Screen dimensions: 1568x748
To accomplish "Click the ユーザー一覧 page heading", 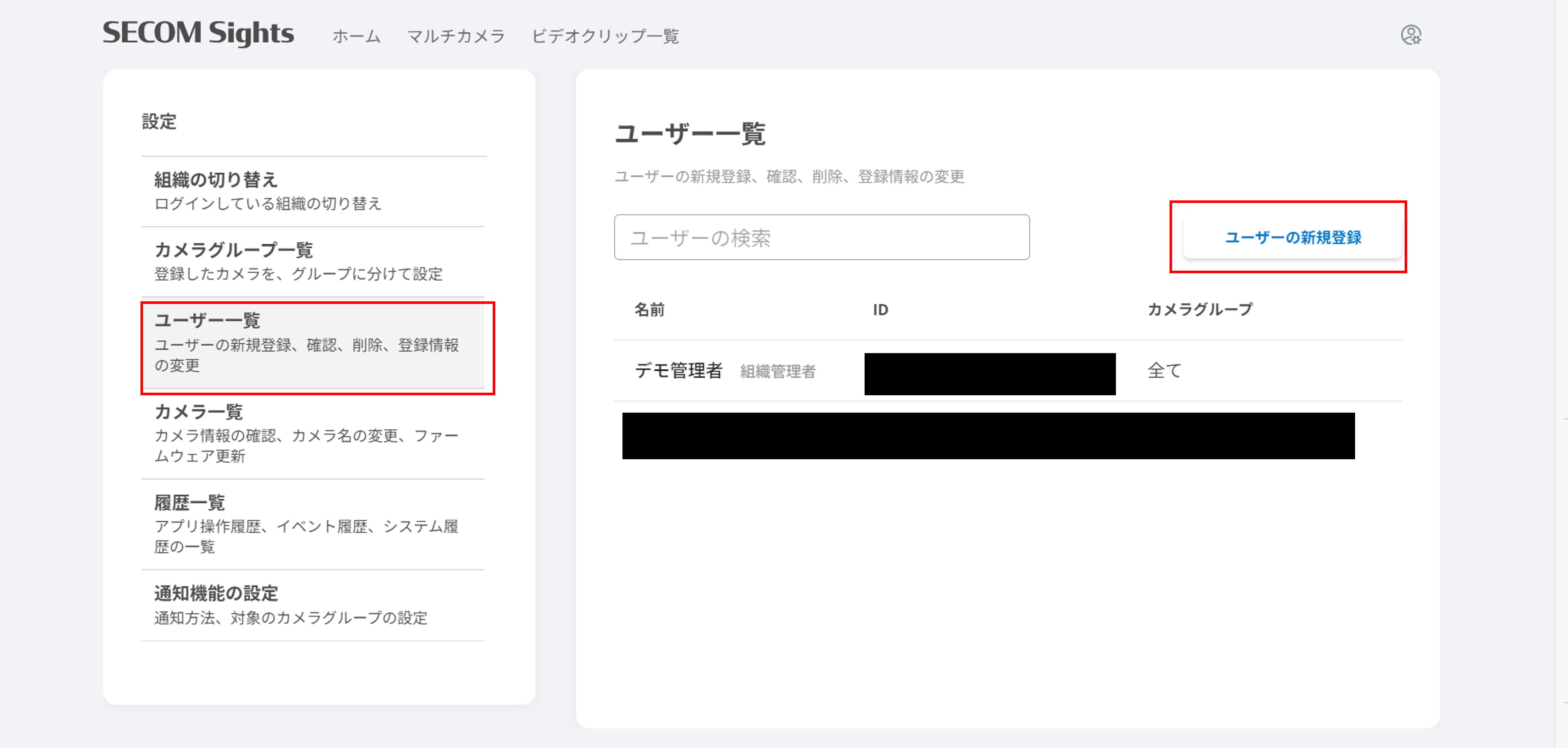I will tap(690, 133).
